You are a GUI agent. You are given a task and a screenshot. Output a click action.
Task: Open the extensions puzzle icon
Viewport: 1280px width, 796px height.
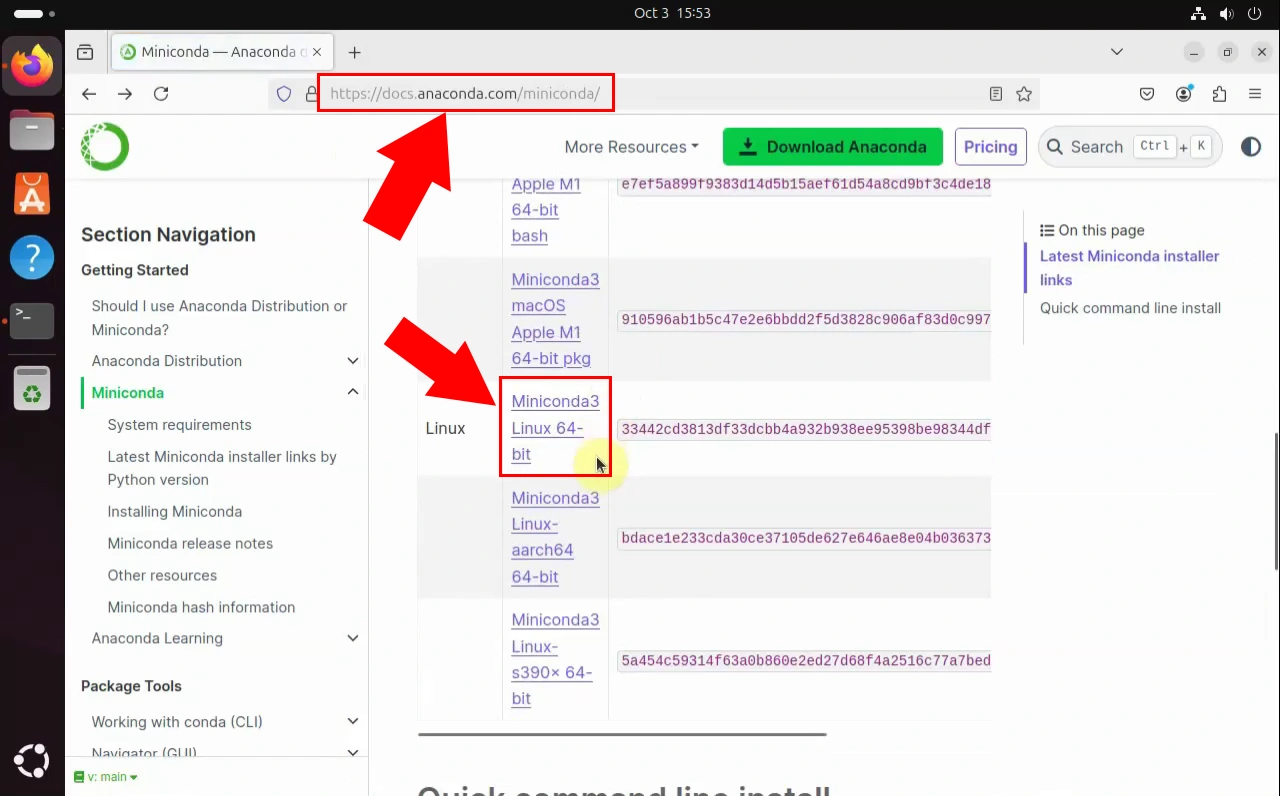(1219, 94)
